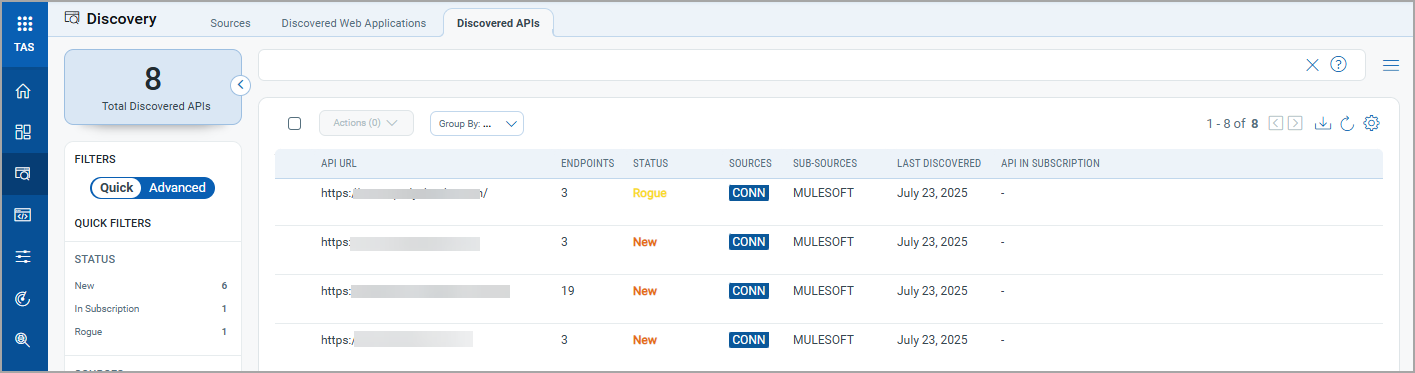Select the Discovery icon in sidebar

(24, 174)
